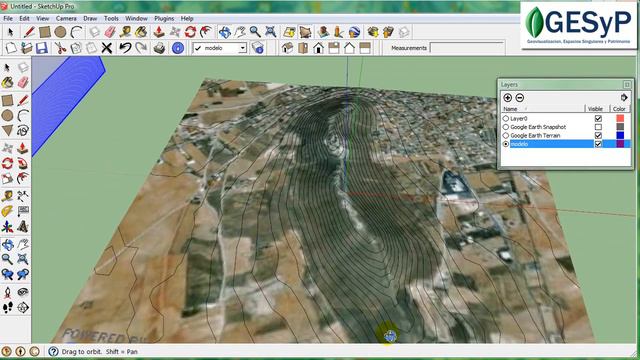Toggle visibility of modelo layer
The height and width of the screenshot is (360, 640).
coord(598,144)
